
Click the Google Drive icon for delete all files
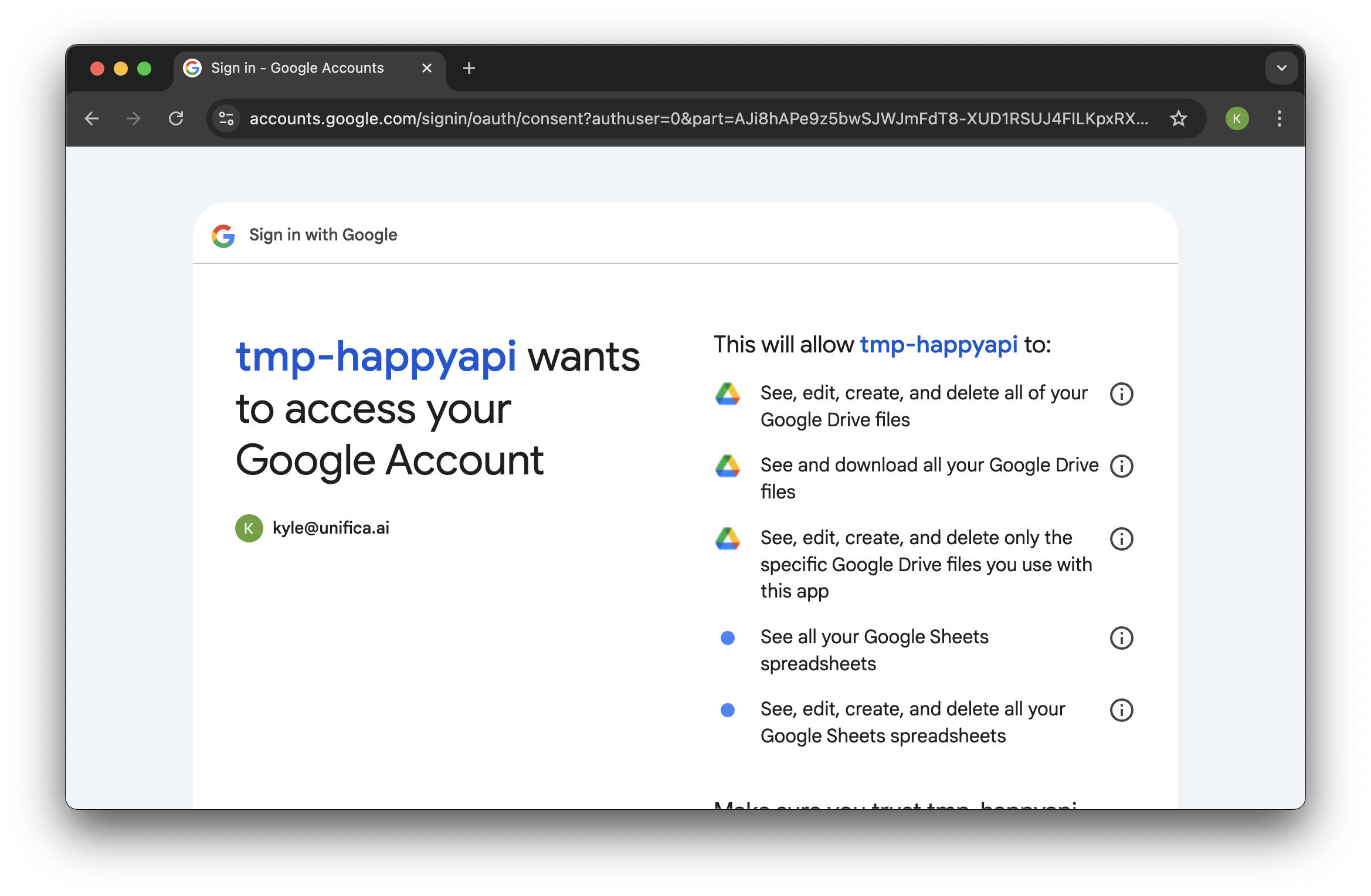(728, 394)
